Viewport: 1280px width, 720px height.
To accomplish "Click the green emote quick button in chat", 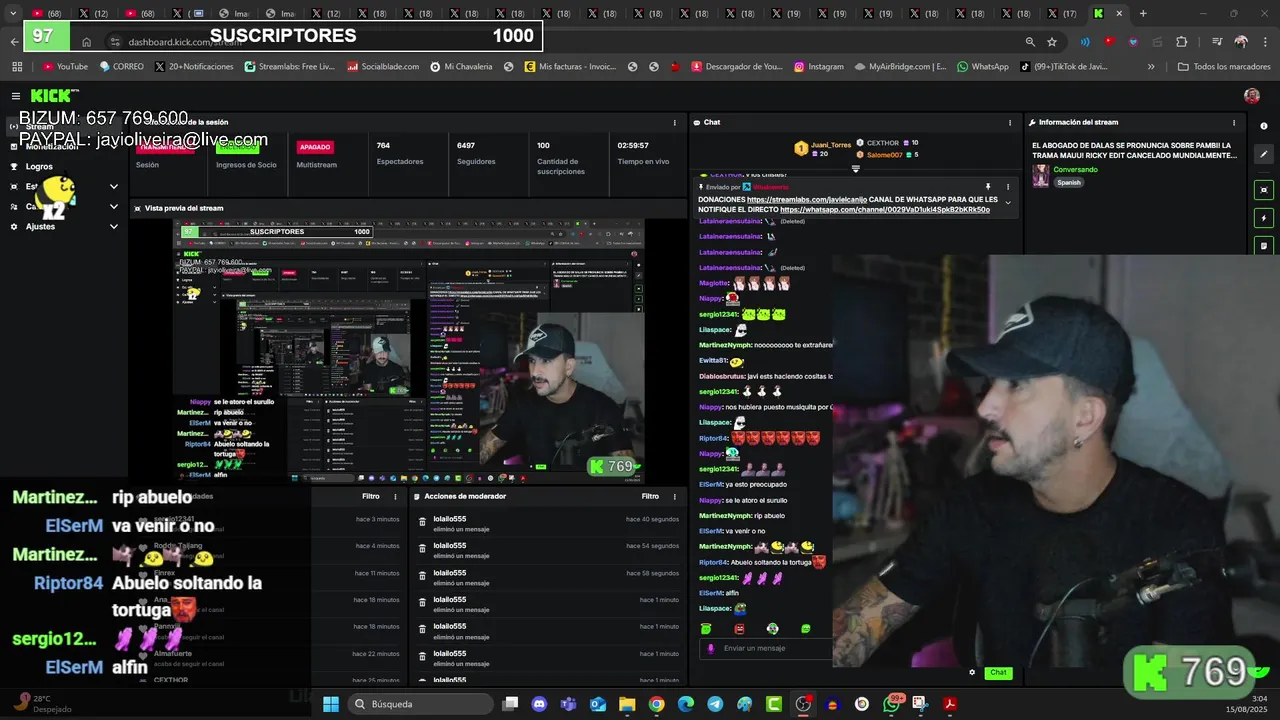I will pyautogui.click(x=706, y=629).
